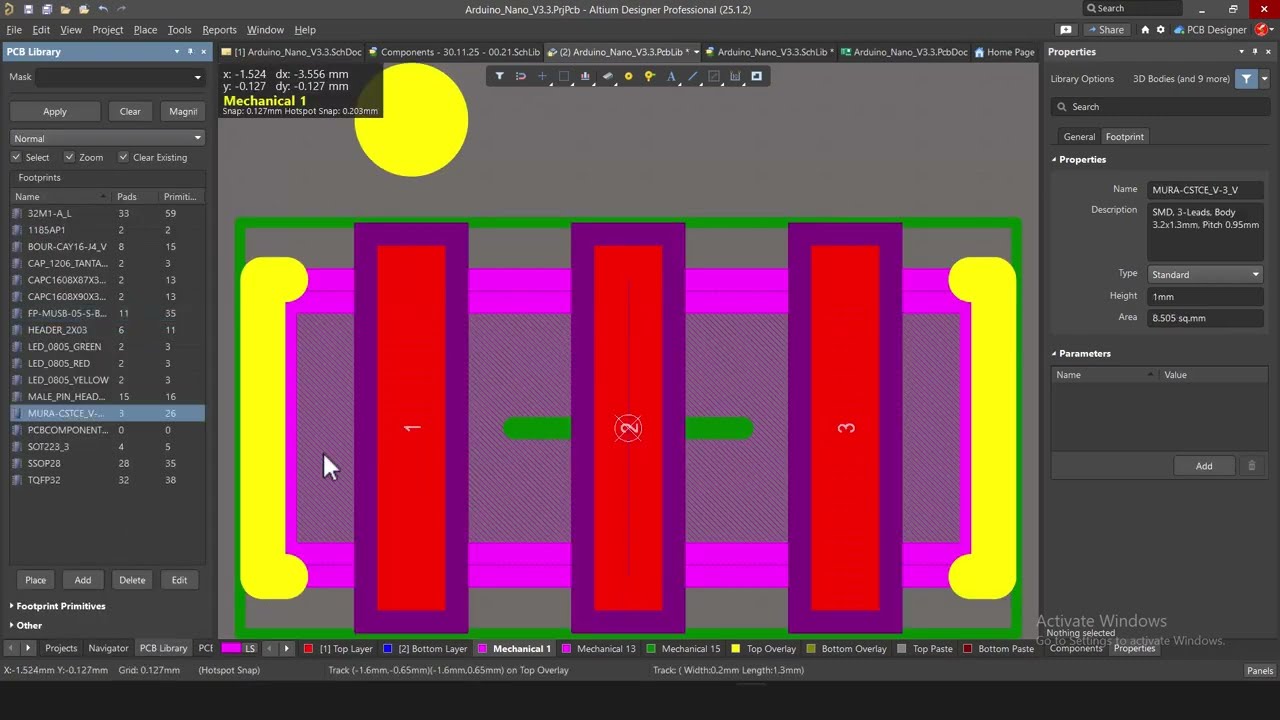Select the place pad tool
The image size is (1280, 720).
click(x=628, y=76)
